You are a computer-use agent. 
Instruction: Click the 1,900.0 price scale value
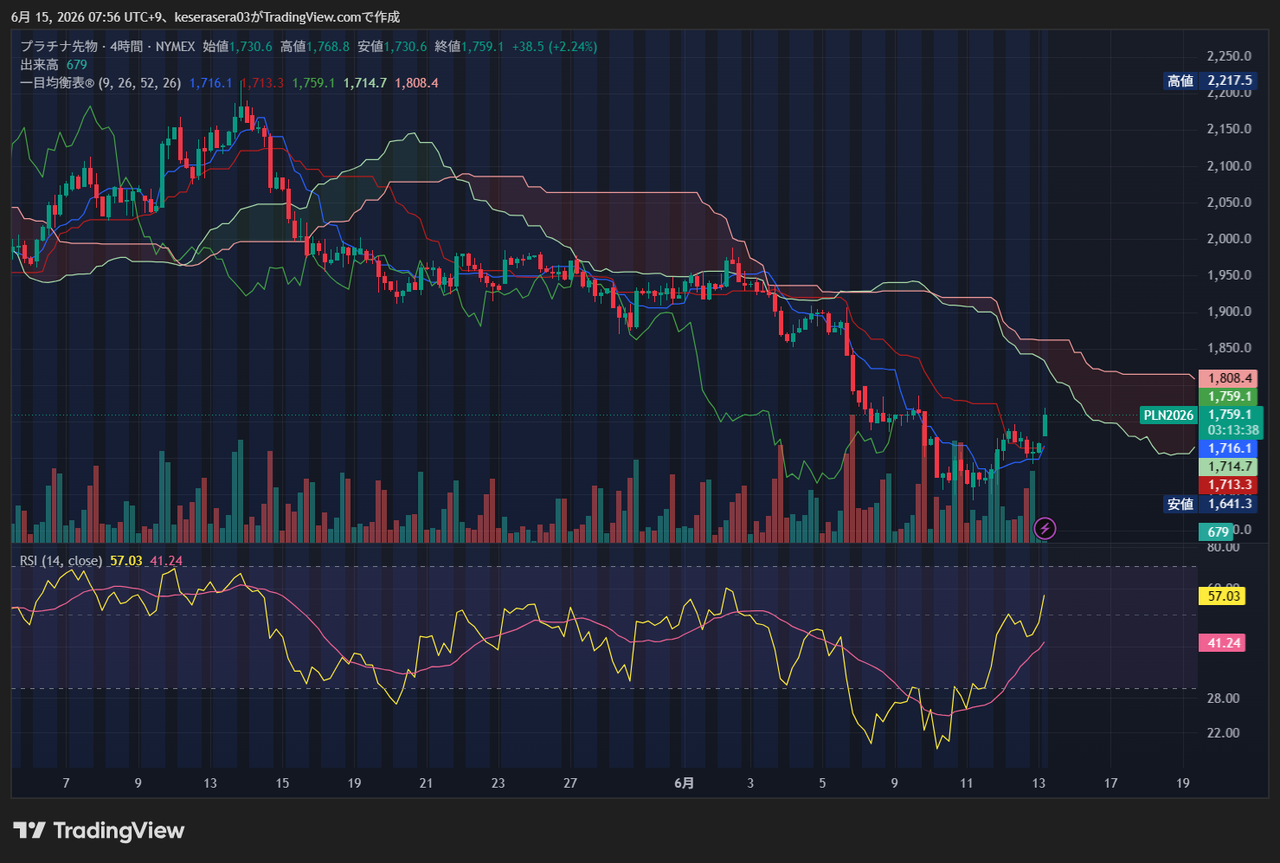[x=1230, y=312]
